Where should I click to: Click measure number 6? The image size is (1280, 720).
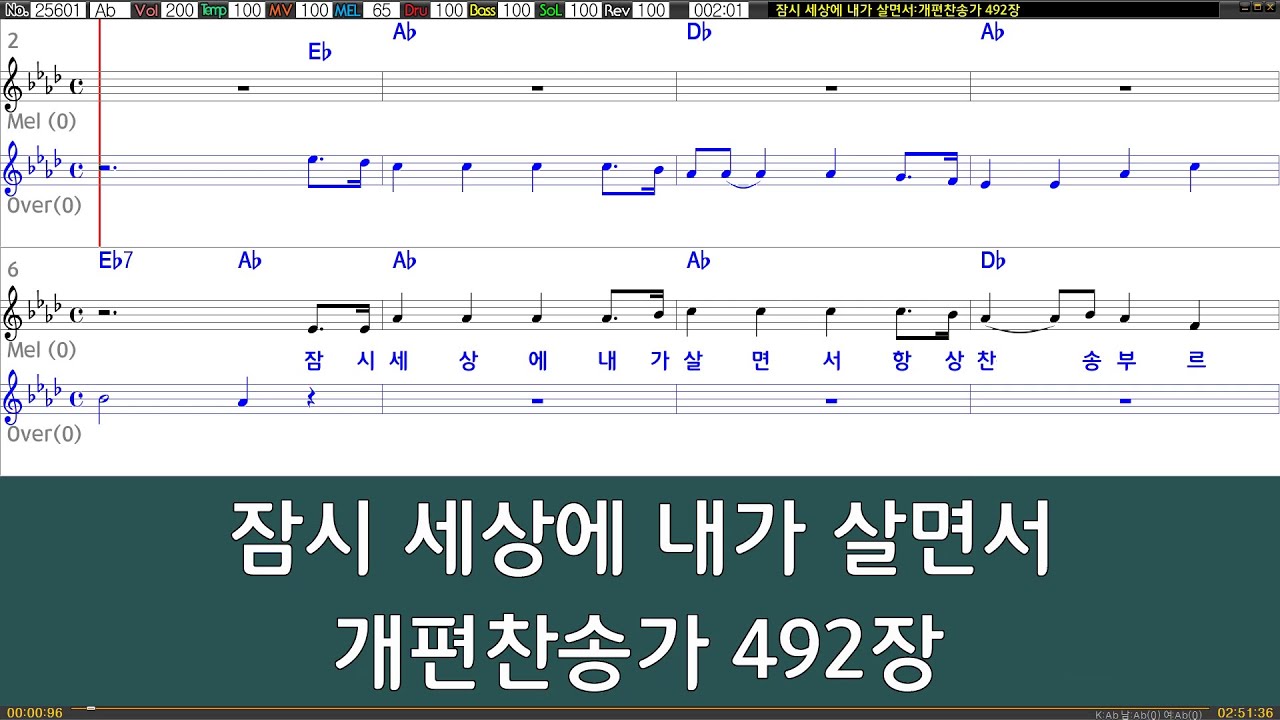coord(13,270)
